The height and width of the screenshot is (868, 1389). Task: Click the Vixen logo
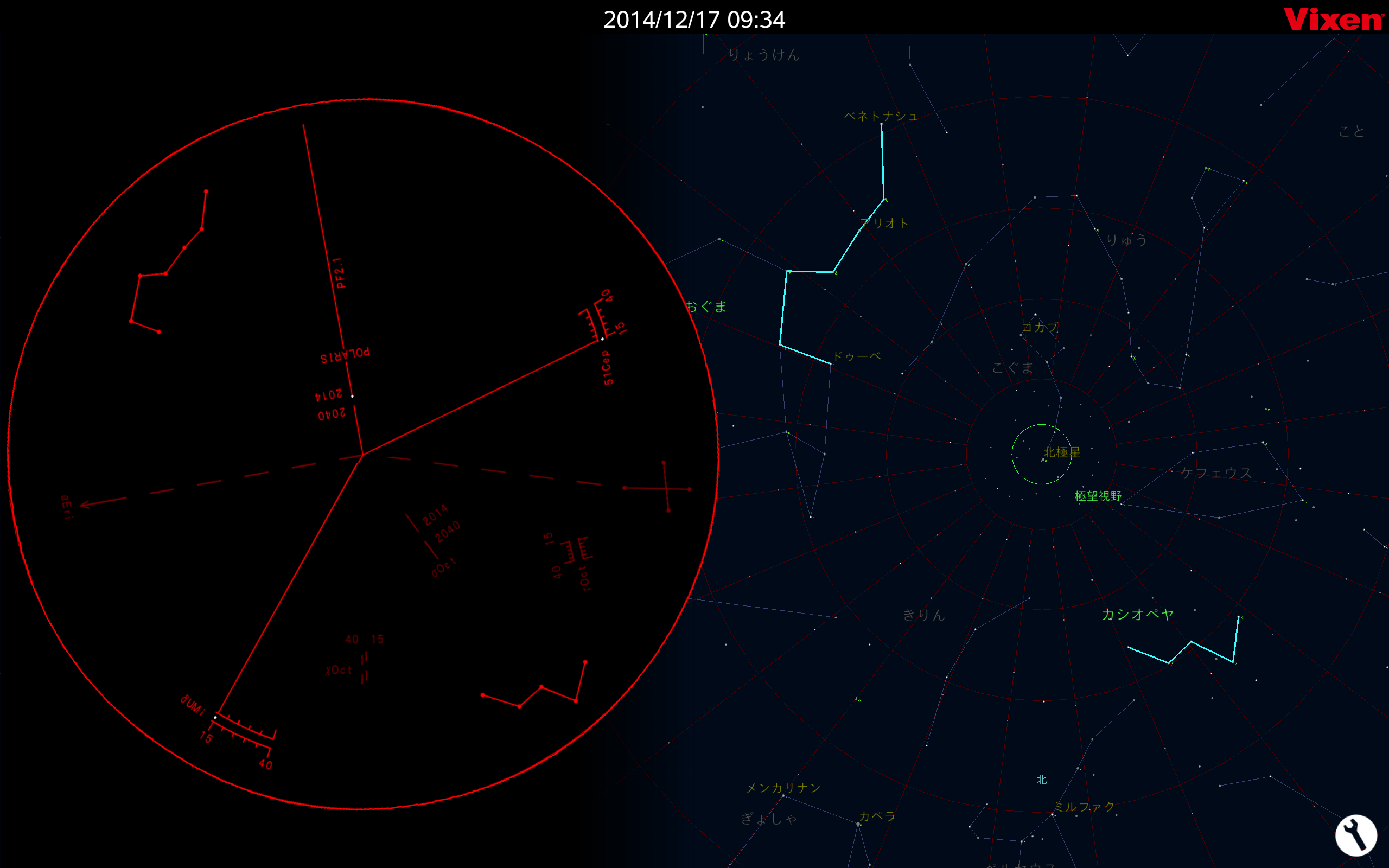click(x=1333, y=19)
